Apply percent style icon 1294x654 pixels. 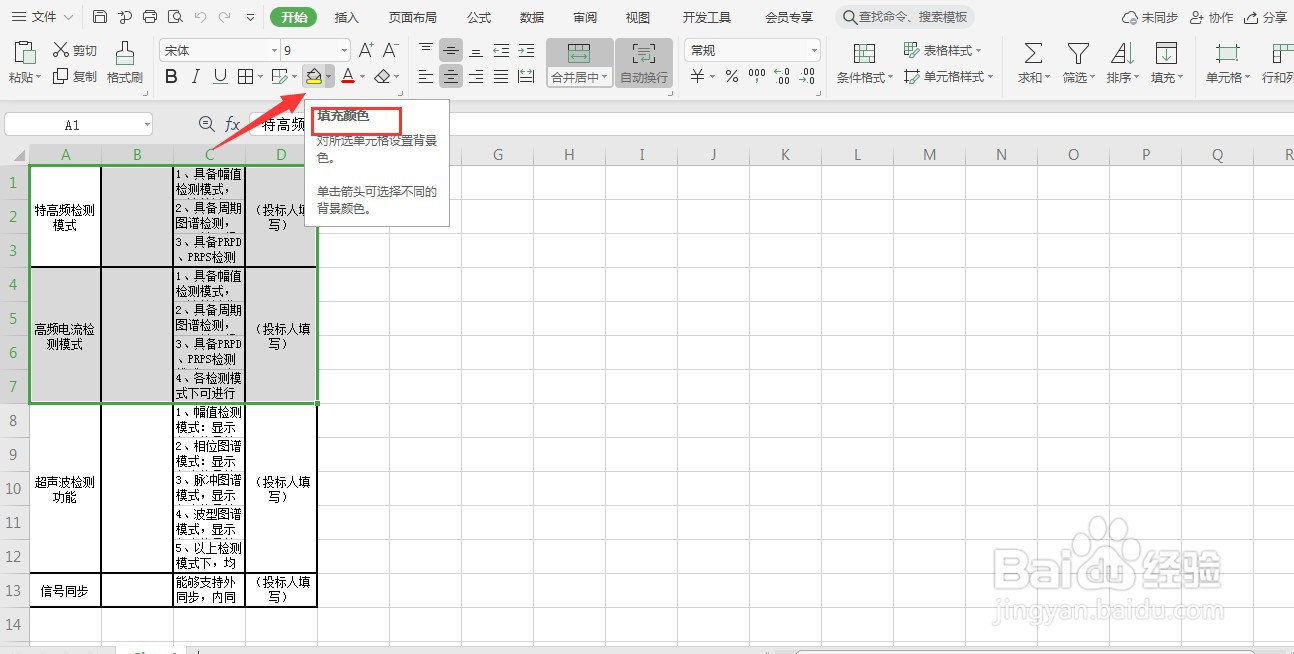[x=732, y=76]
